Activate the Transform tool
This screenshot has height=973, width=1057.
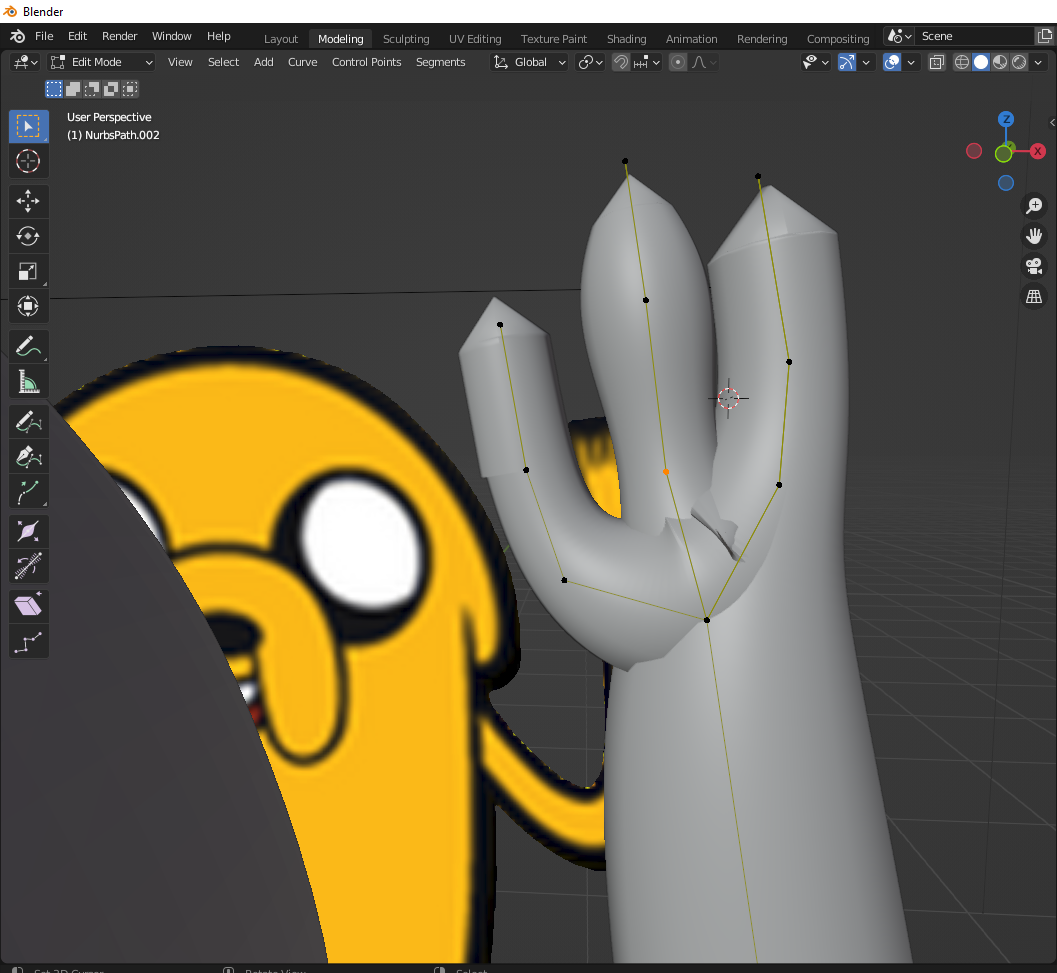point(28,306)
